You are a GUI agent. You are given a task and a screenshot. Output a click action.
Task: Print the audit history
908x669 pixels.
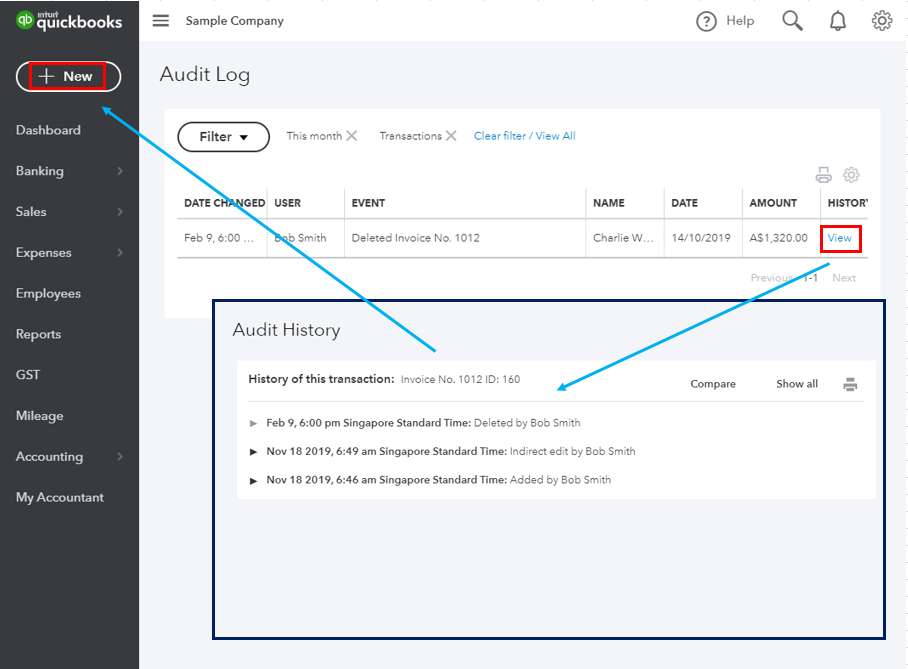tap(850, 384)
